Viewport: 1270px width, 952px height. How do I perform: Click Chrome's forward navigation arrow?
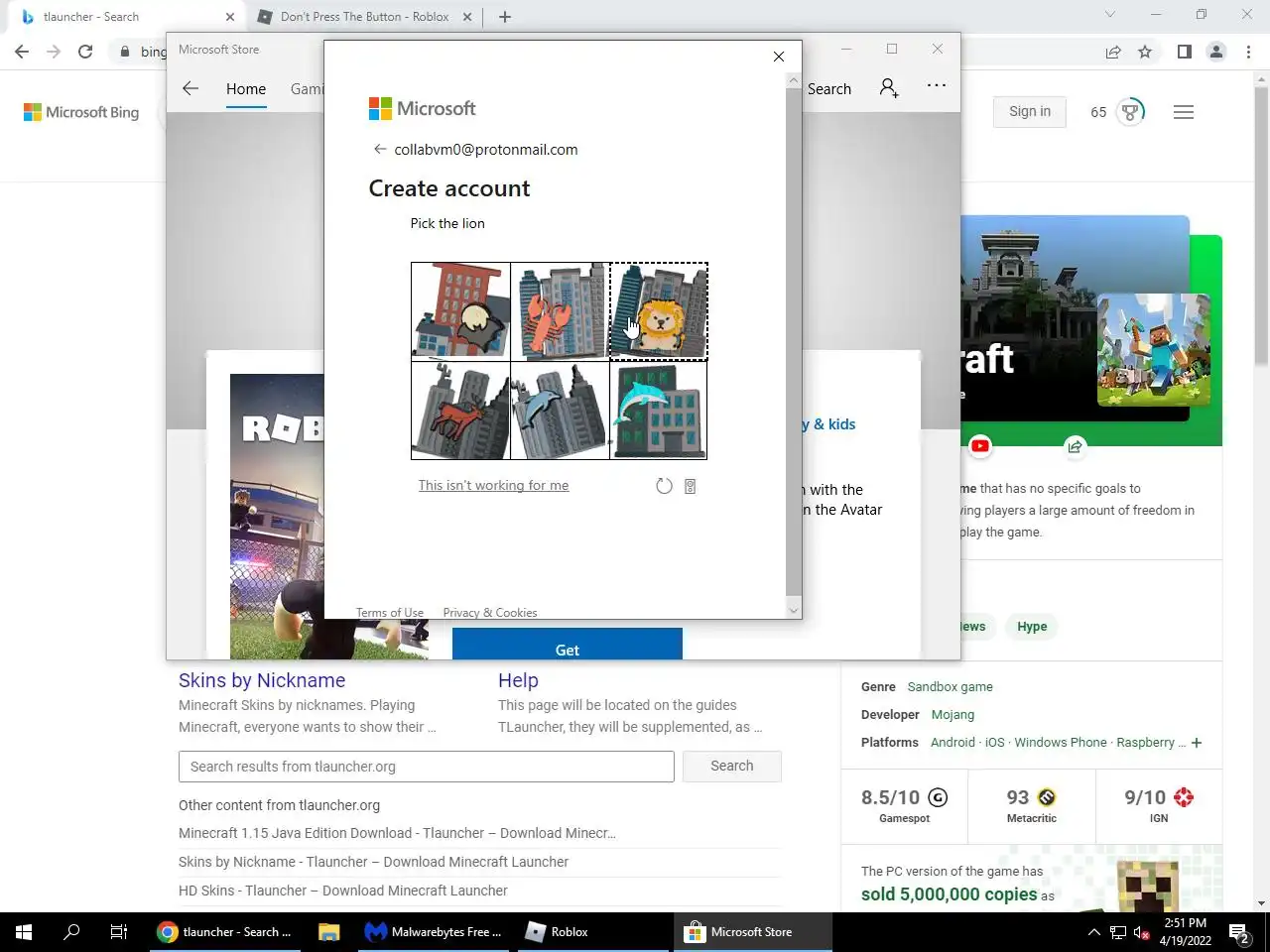click(54, 52)
